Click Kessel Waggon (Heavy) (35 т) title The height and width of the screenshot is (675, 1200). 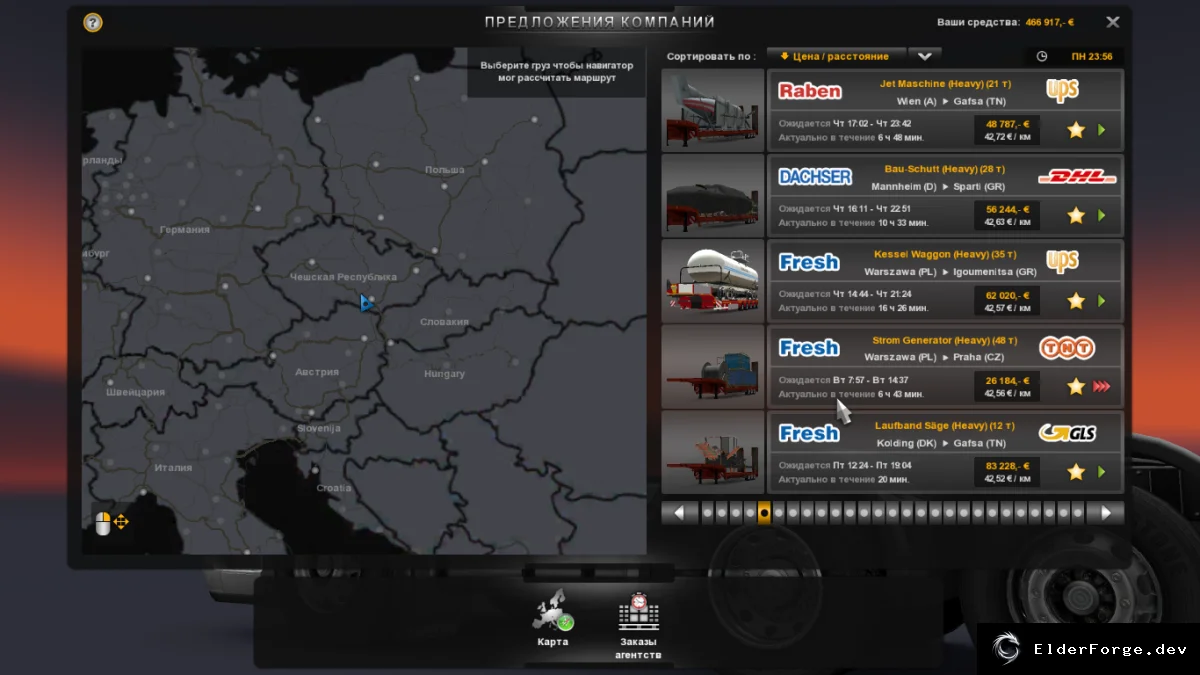tap(944, 254)
